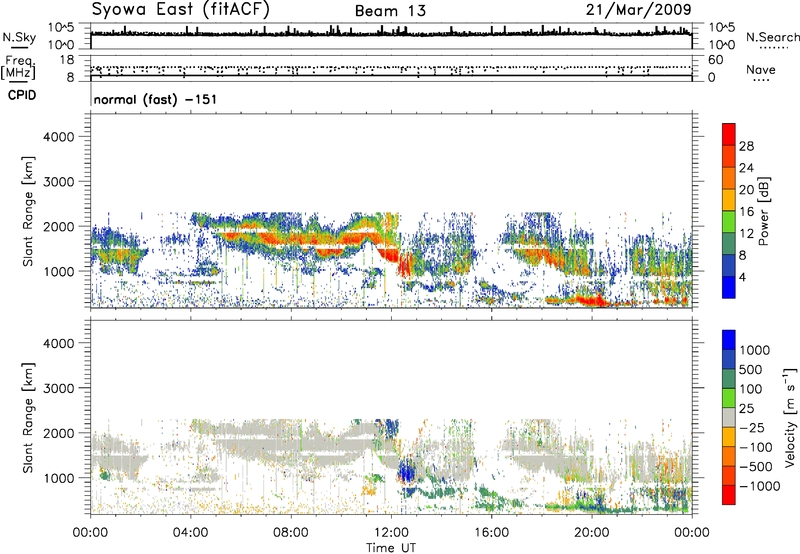Click '3000' tick on velocity panel range axis

(x=58, y=388)
